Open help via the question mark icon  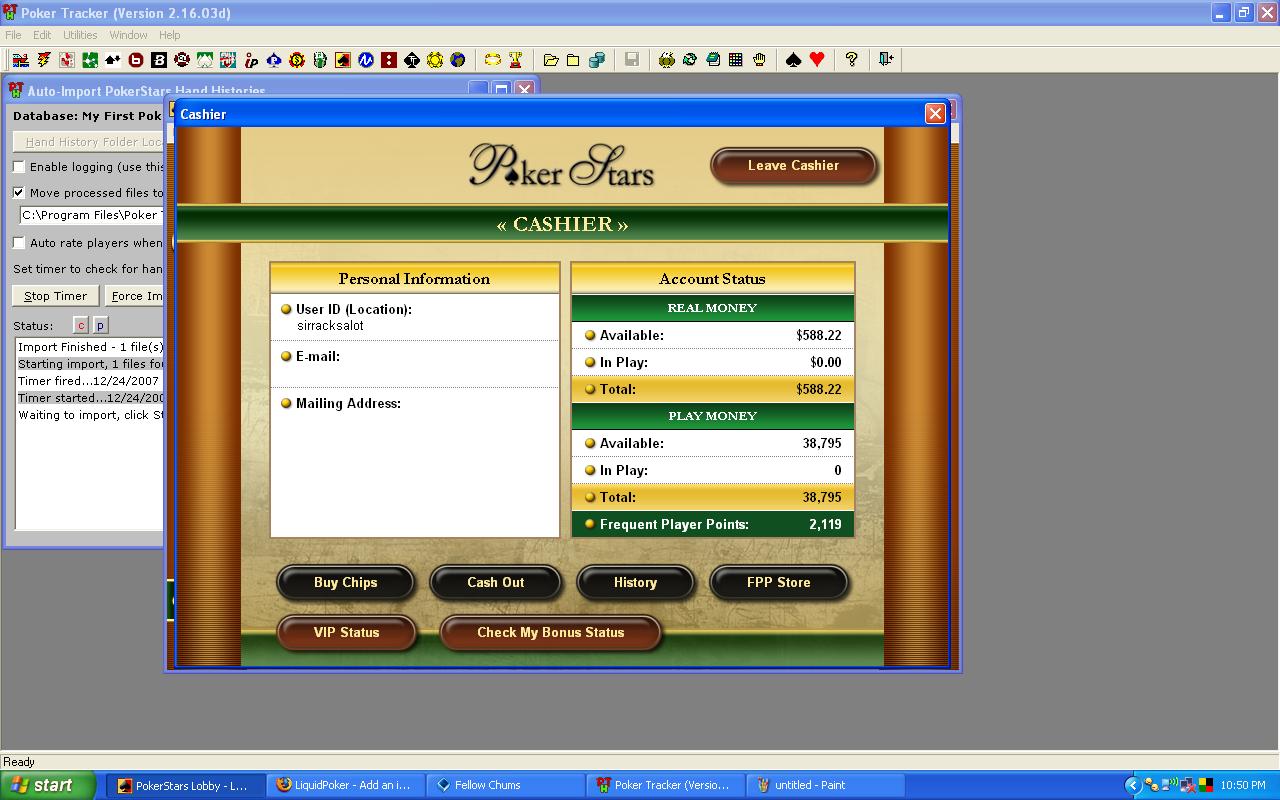852,60
